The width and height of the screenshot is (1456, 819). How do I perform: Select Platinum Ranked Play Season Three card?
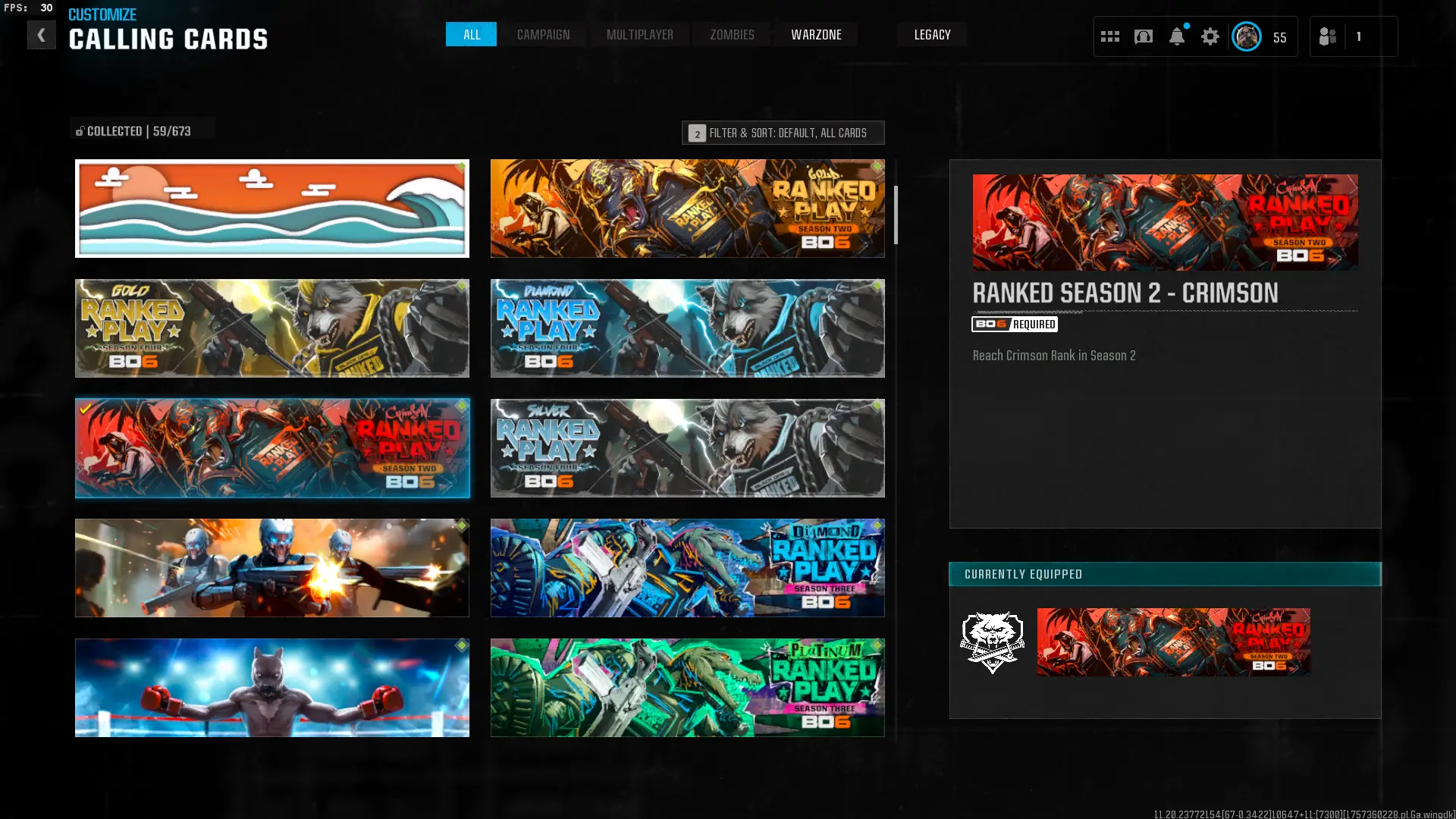click(x=687, y=688)
